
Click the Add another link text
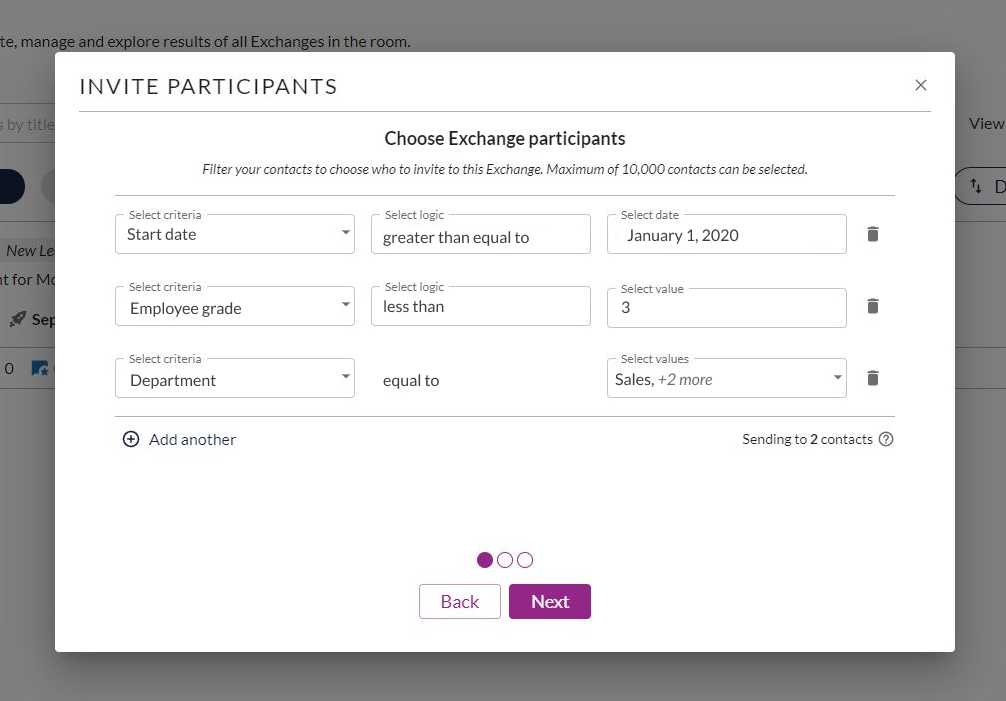[x=192, y=439]
